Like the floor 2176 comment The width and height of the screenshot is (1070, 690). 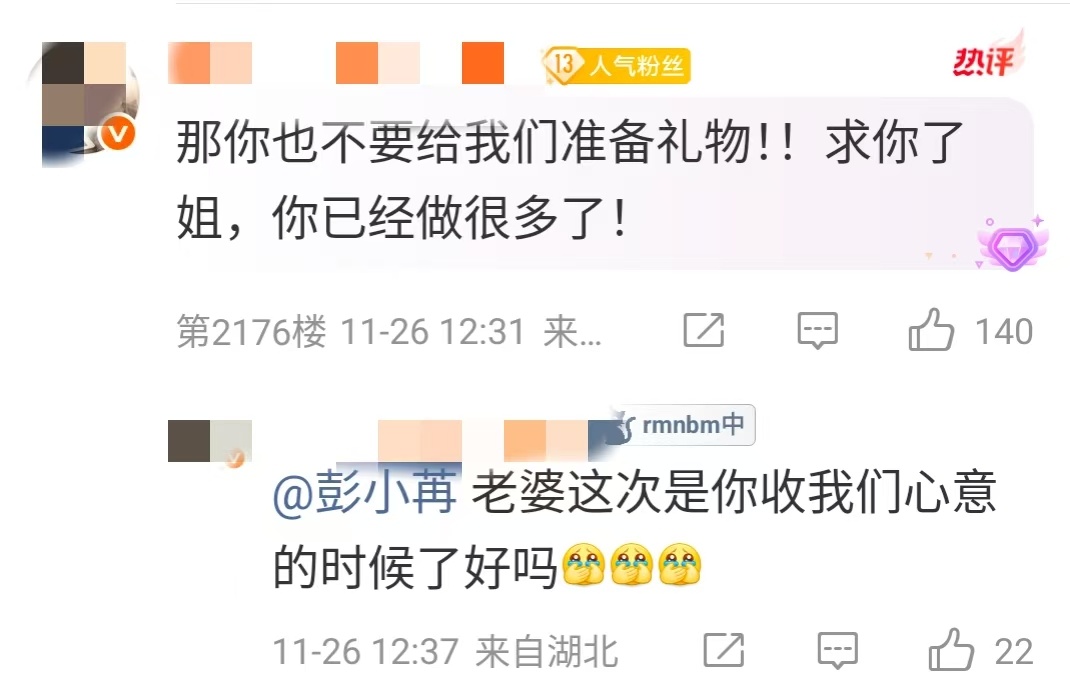tap(931, 331)
